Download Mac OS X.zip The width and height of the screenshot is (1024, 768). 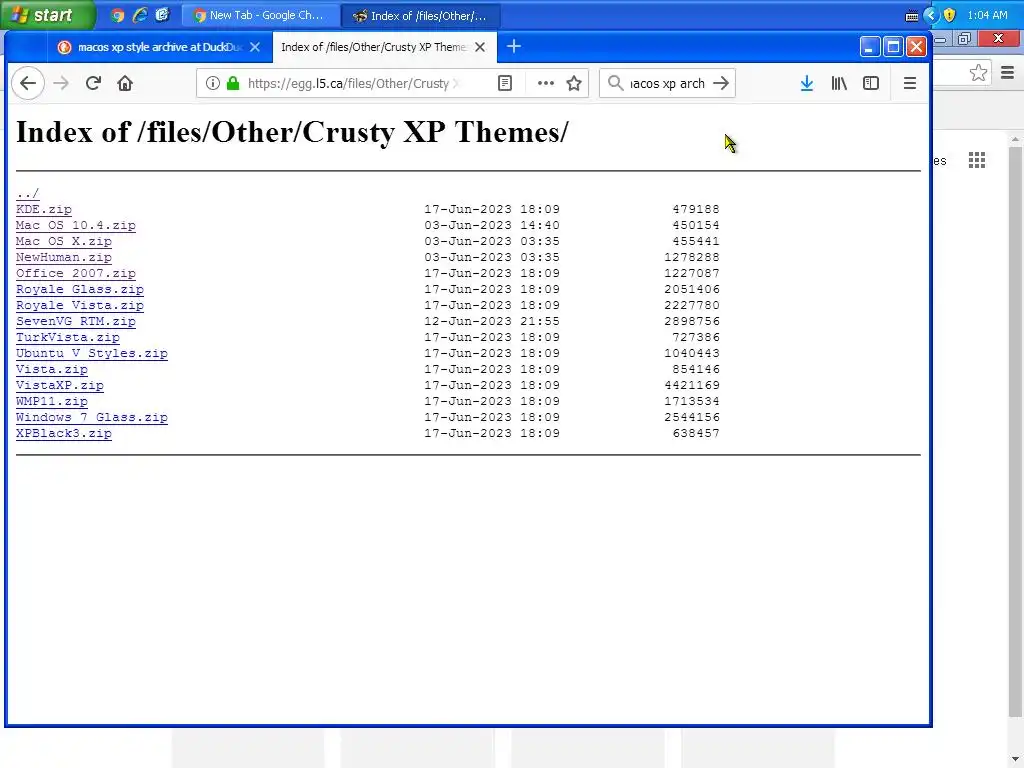coord(64,241)
